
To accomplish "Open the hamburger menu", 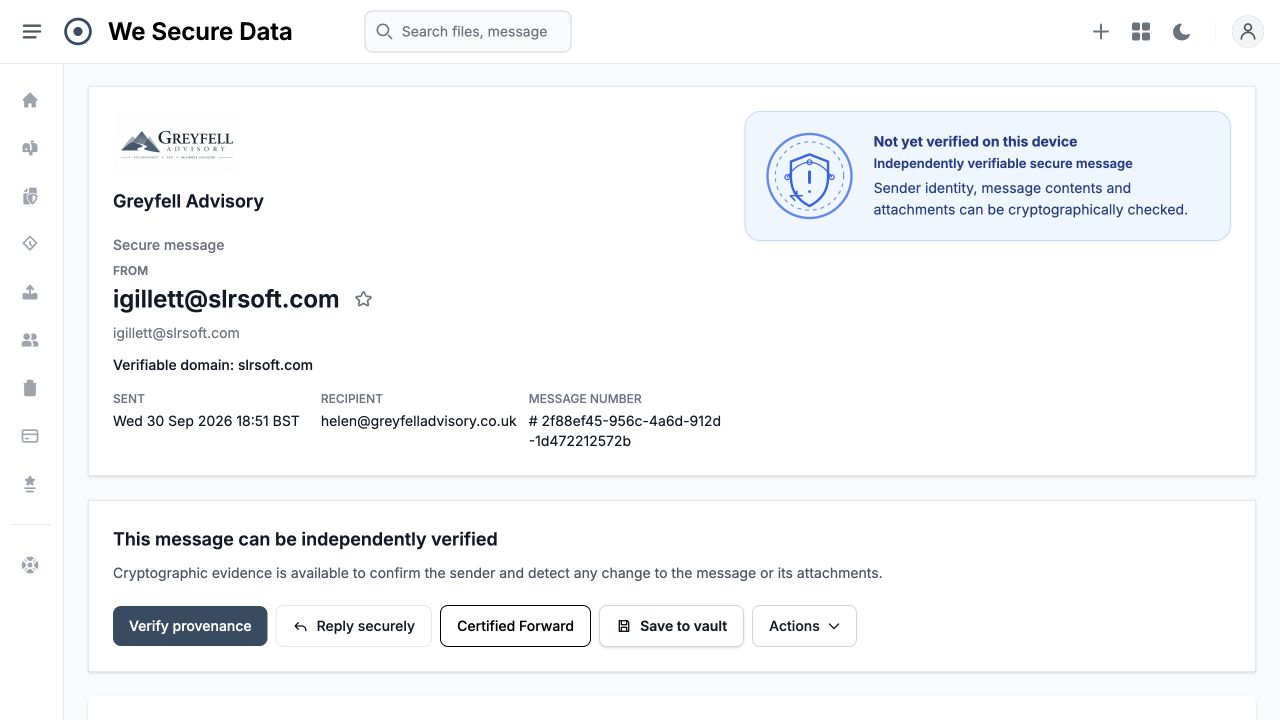I will tap(32, 32).
